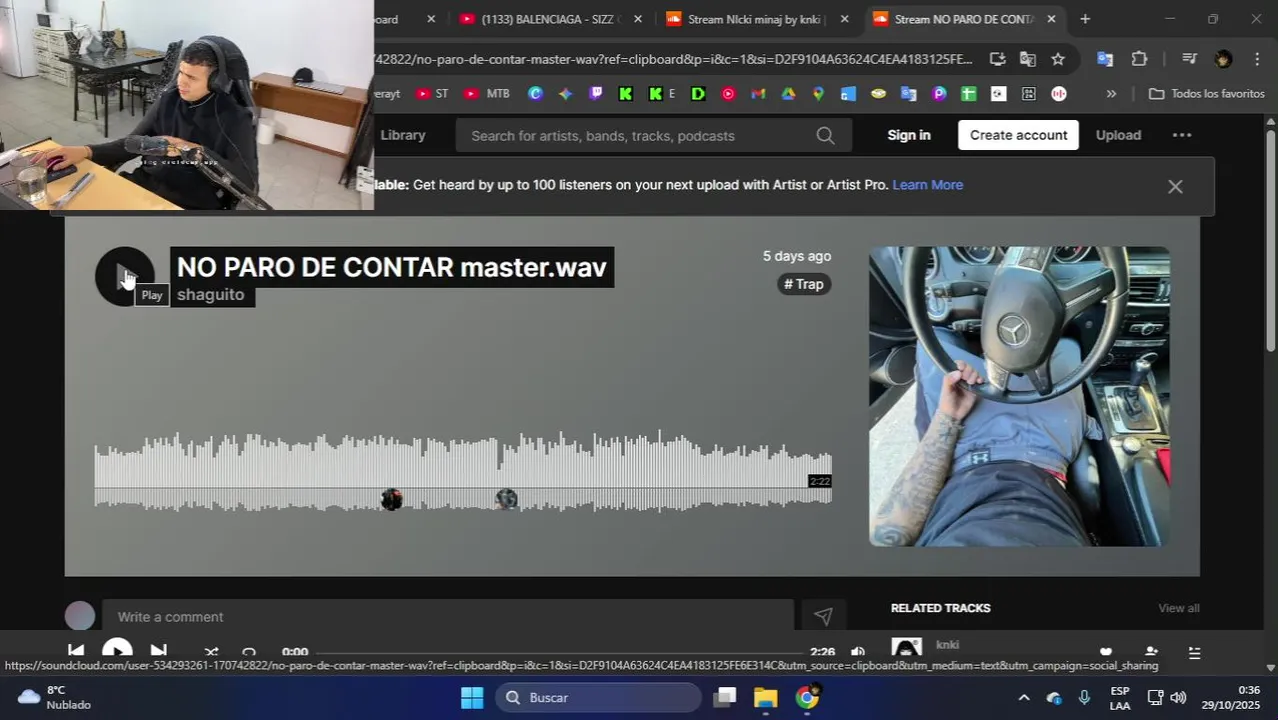Skip to previous track in player bar
Screen dimensions: 1278x720
[76, 652]
